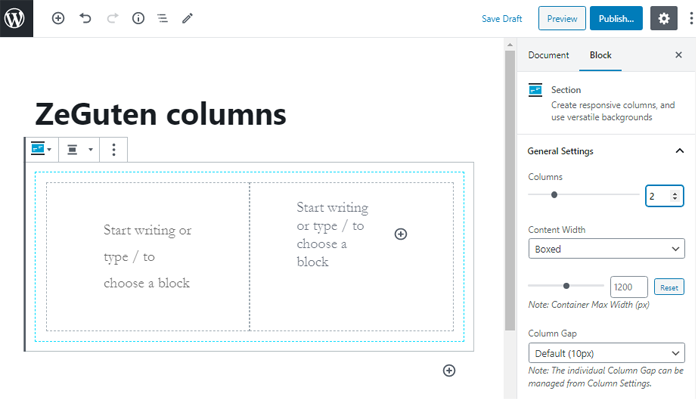Click Save Draft

tap(502, 19)
